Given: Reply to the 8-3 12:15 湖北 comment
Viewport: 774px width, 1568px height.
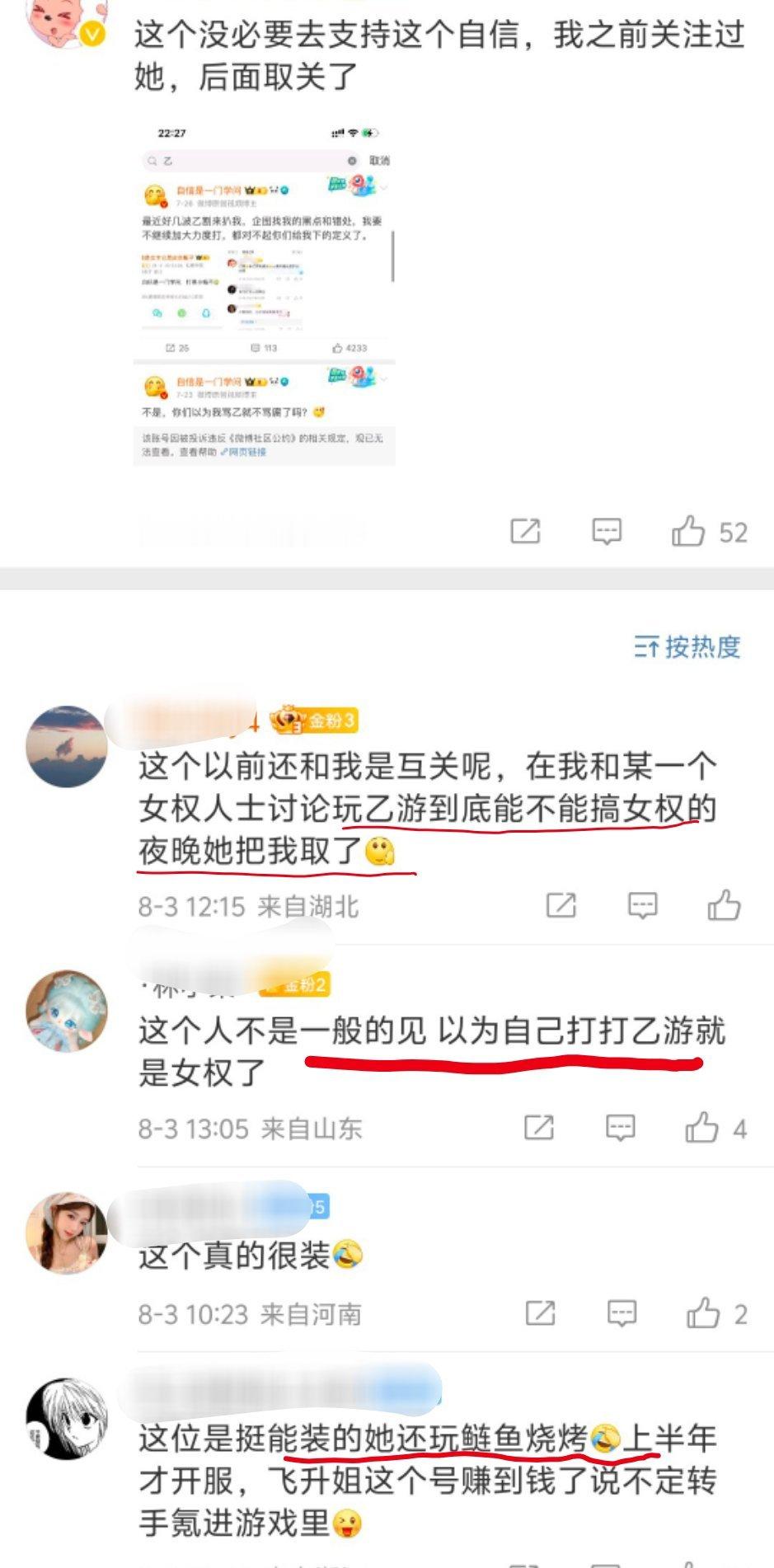Looking at the screenshot, I should coord(642,905).
